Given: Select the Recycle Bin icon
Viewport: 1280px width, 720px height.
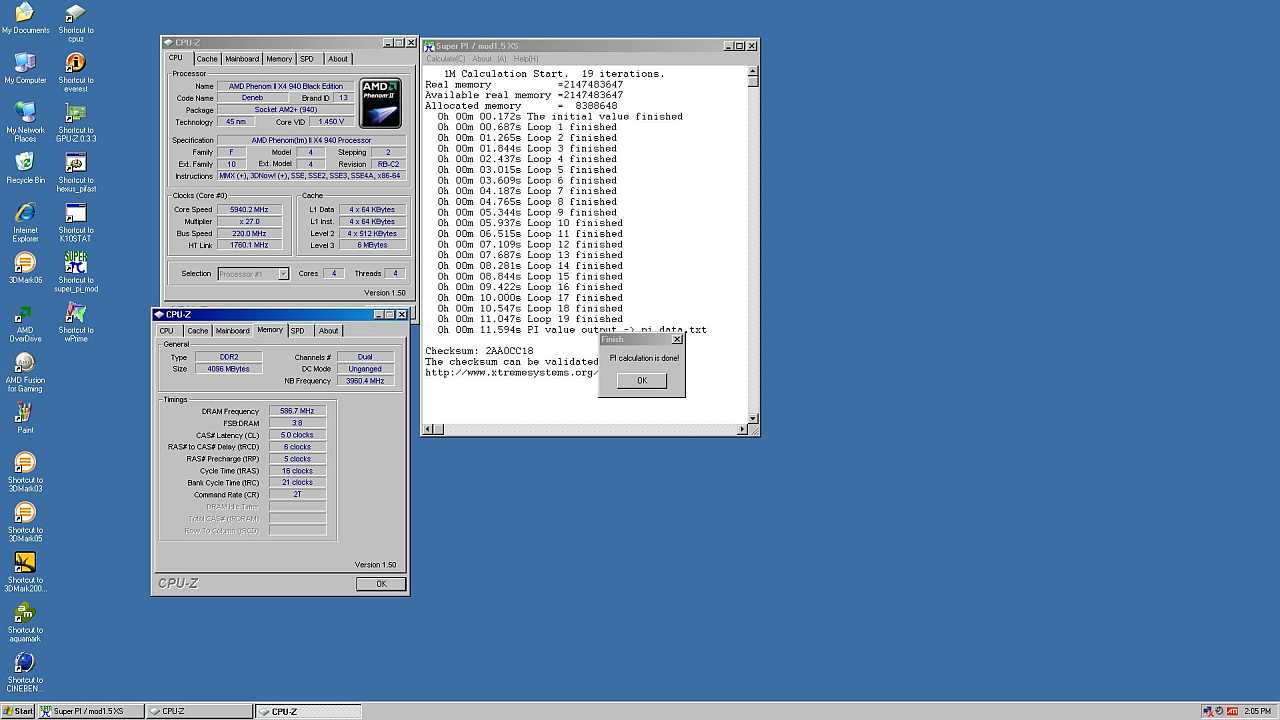Looking at the screenshot, I should click(25, 168).
